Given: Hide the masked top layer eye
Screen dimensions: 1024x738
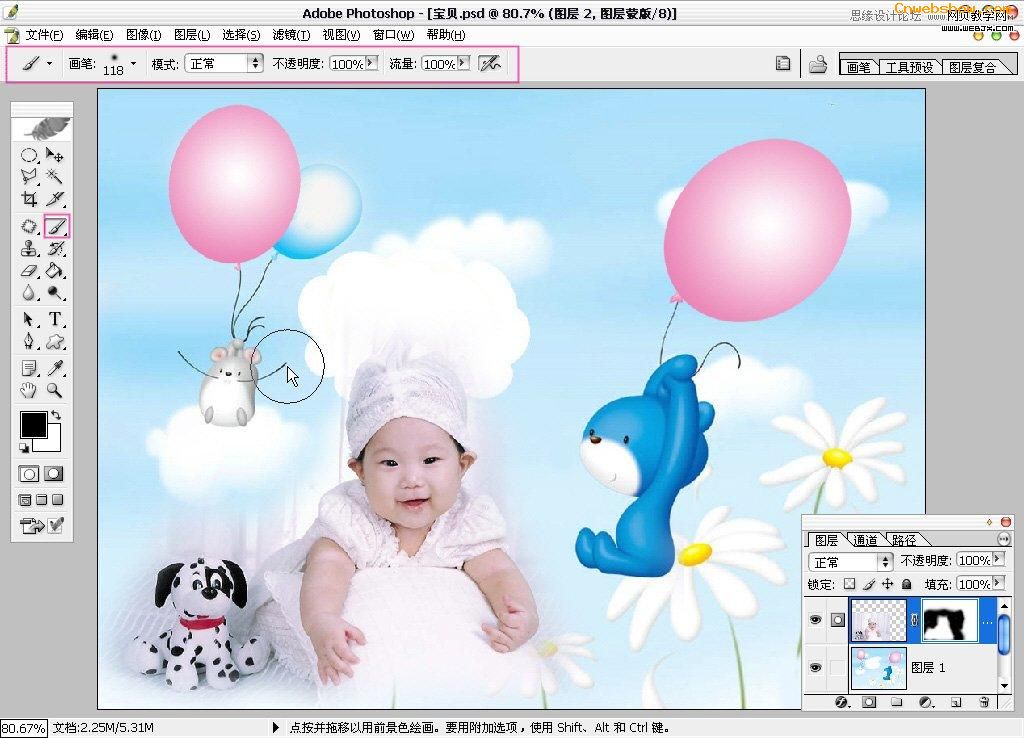Looking at the screenshot, I should click(x=815, y=619).
